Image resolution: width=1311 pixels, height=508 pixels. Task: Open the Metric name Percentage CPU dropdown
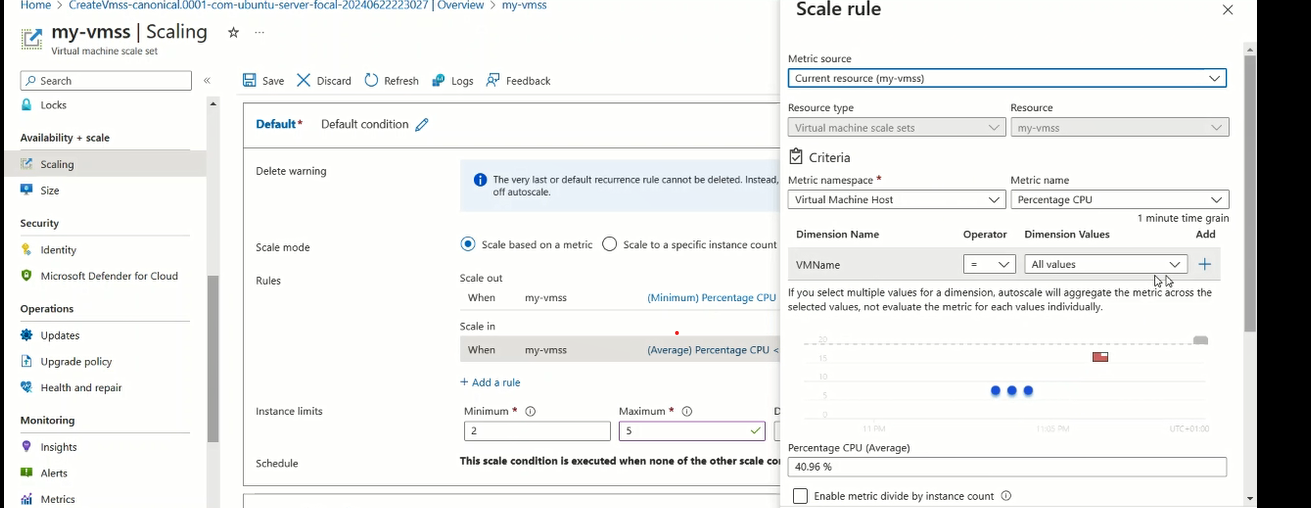pos(1119,200)
